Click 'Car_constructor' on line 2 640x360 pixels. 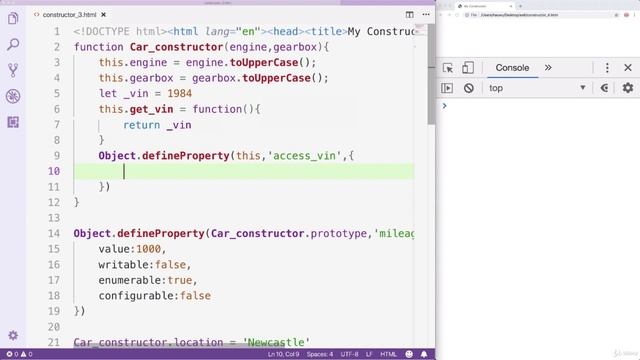[x=176, y=47]
